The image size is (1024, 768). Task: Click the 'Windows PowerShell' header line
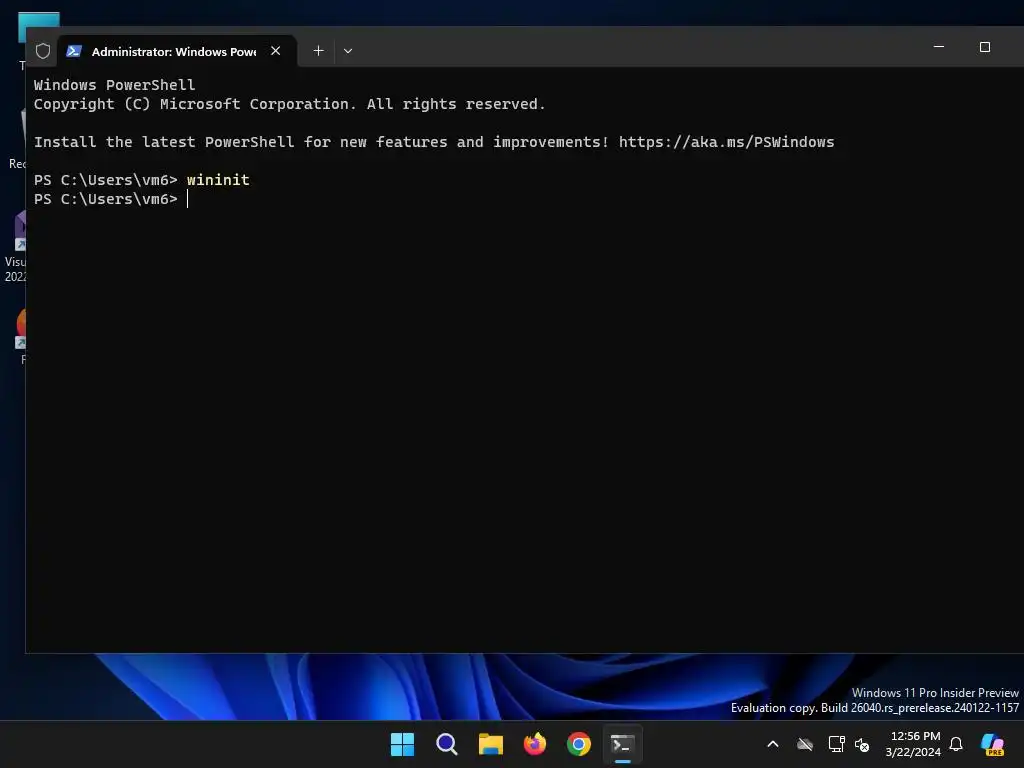(114, 85)
